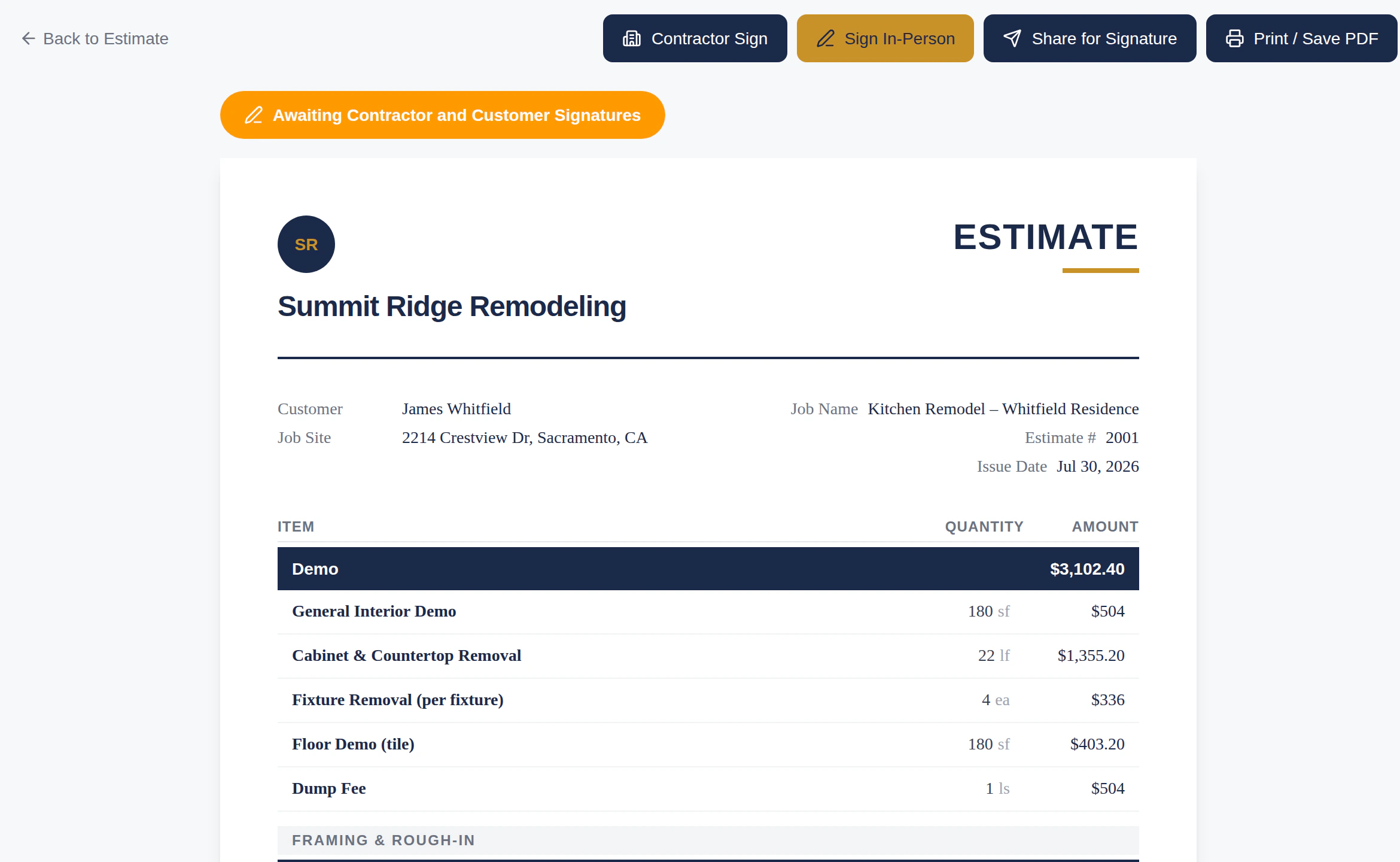Screen dimensions: 1400x862
Task: Click customer name James Whitfield
Action: (456, 409)
